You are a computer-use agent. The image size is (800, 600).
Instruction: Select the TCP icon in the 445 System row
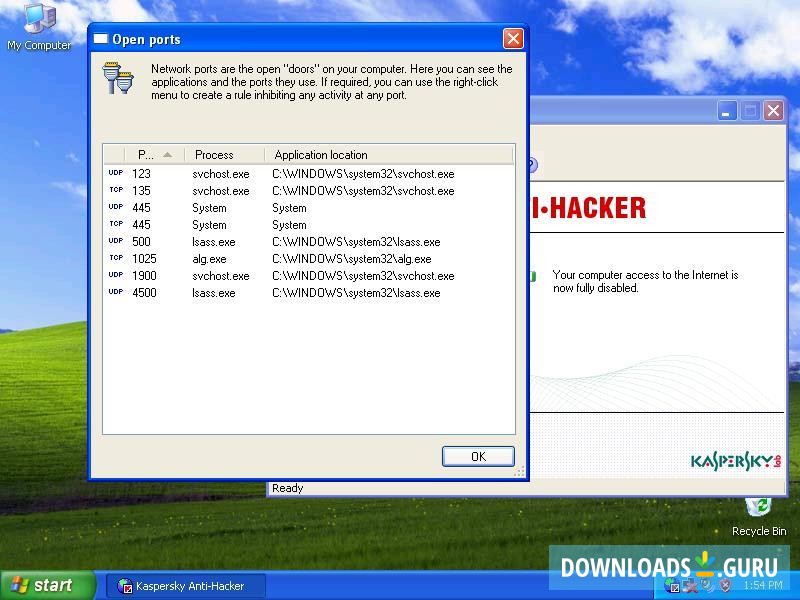coord(116,224)
